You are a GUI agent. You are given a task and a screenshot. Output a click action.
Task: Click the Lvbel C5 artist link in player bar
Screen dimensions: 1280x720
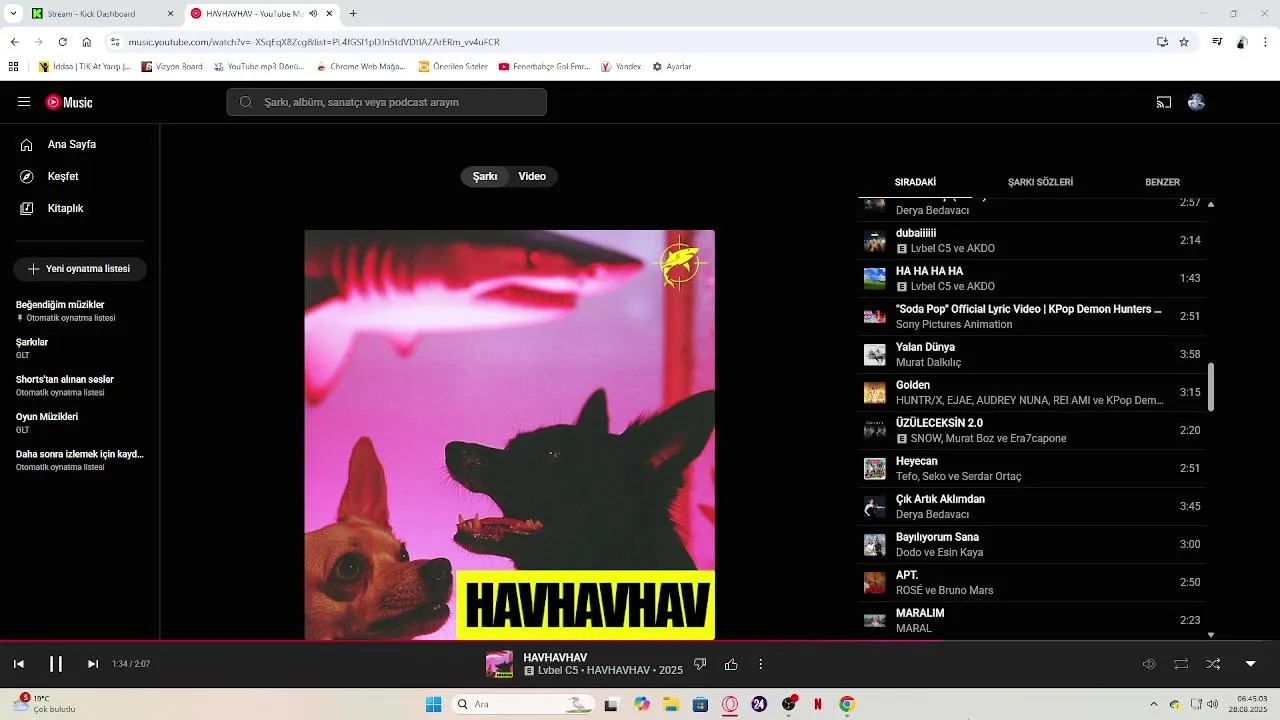(x=559, y=671)
